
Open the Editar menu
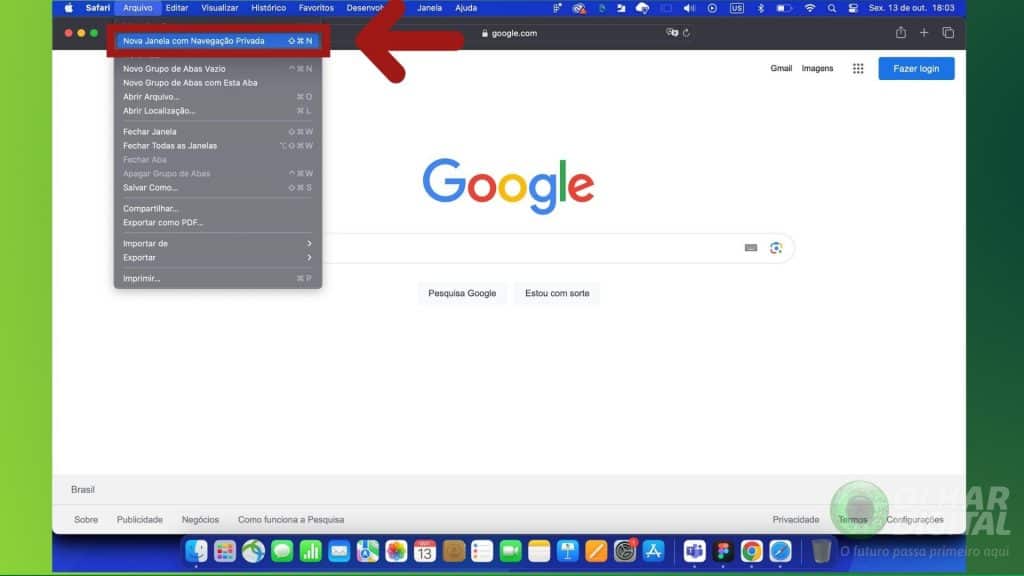177,8
